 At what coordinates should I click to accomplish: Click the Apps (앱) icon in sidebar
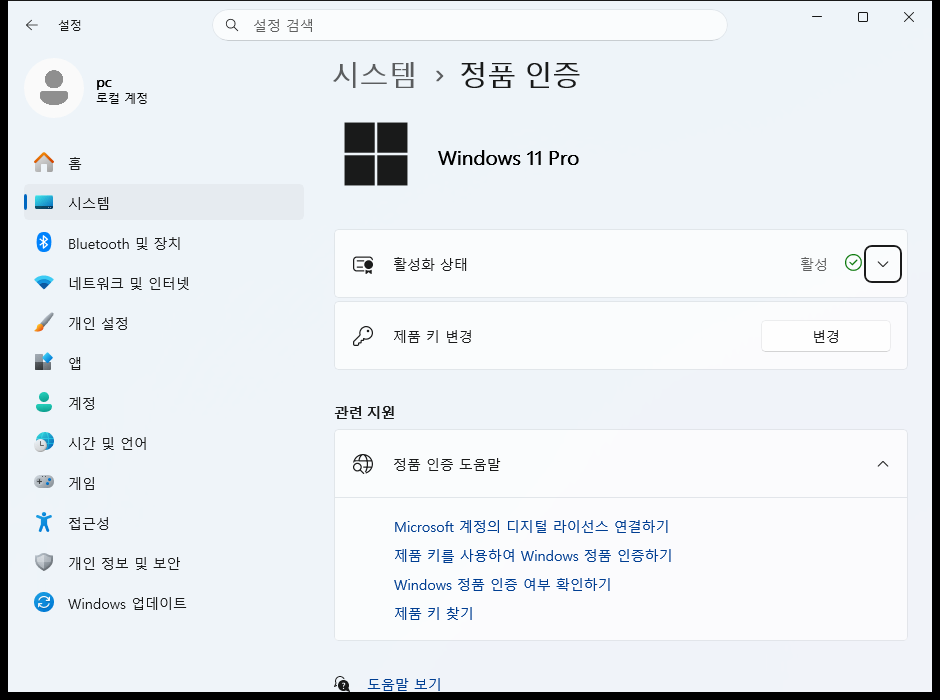click(x=44, y=362)
